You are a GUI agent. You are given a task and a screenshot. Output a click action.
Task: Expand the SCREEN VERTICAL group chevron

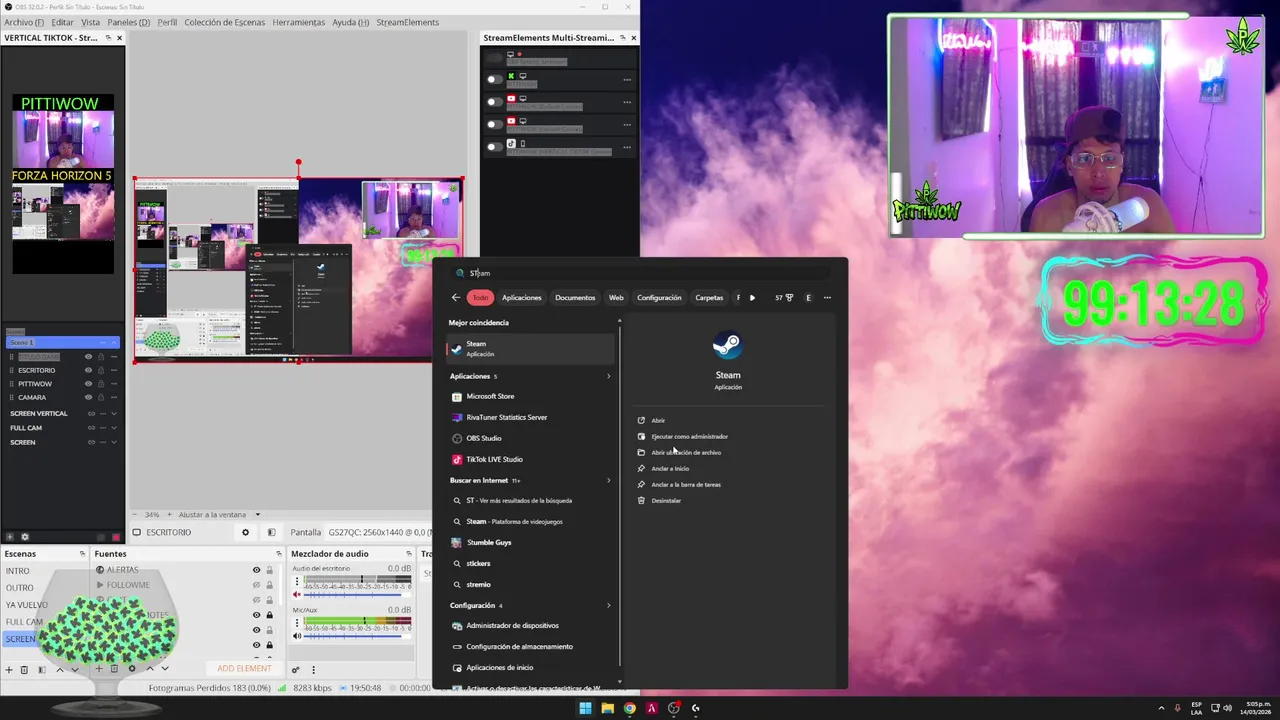[114, 413]
